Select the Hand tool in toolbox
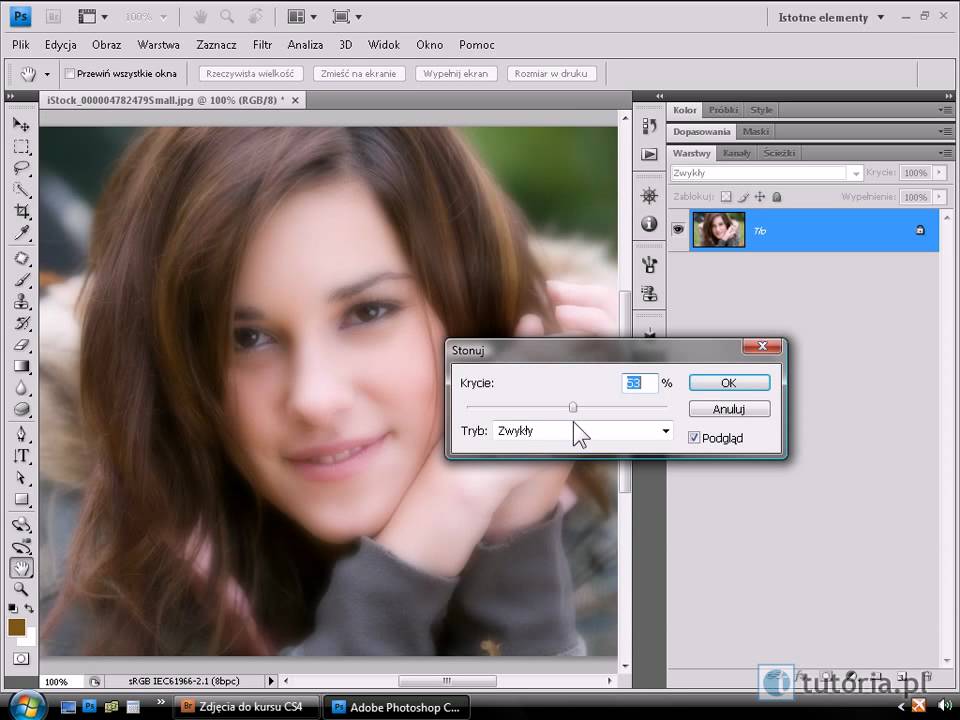This screenshot has height=720, width=960. pos(21,568)
